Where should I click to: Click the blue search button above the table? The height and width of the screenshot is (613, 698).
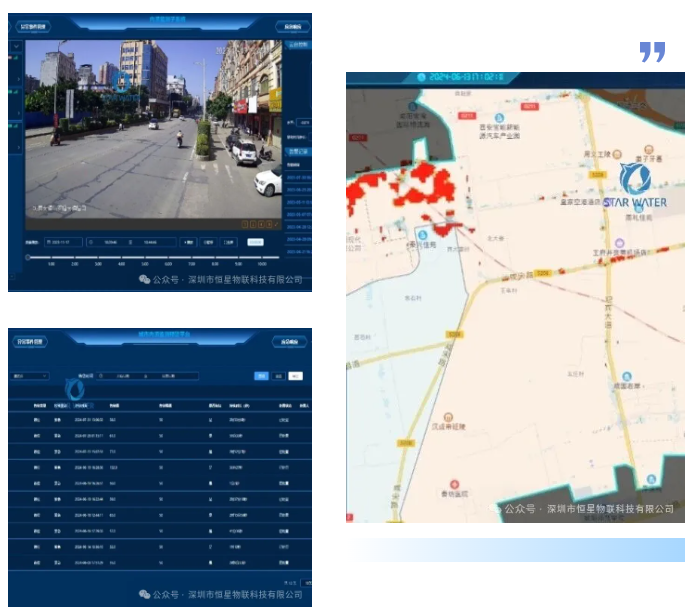tap(261, 376)
